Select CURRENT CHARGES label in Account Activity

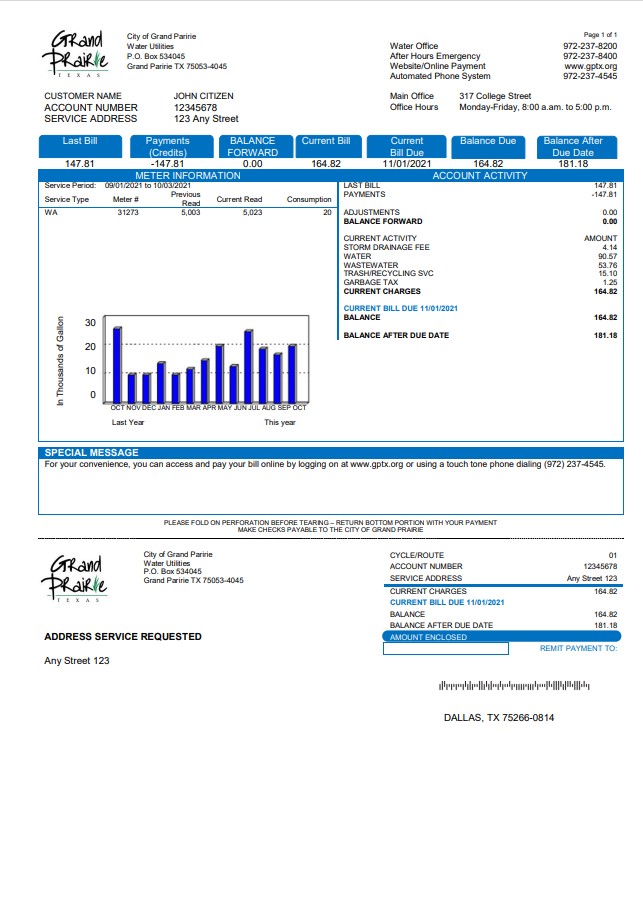[x=382, y=291]
